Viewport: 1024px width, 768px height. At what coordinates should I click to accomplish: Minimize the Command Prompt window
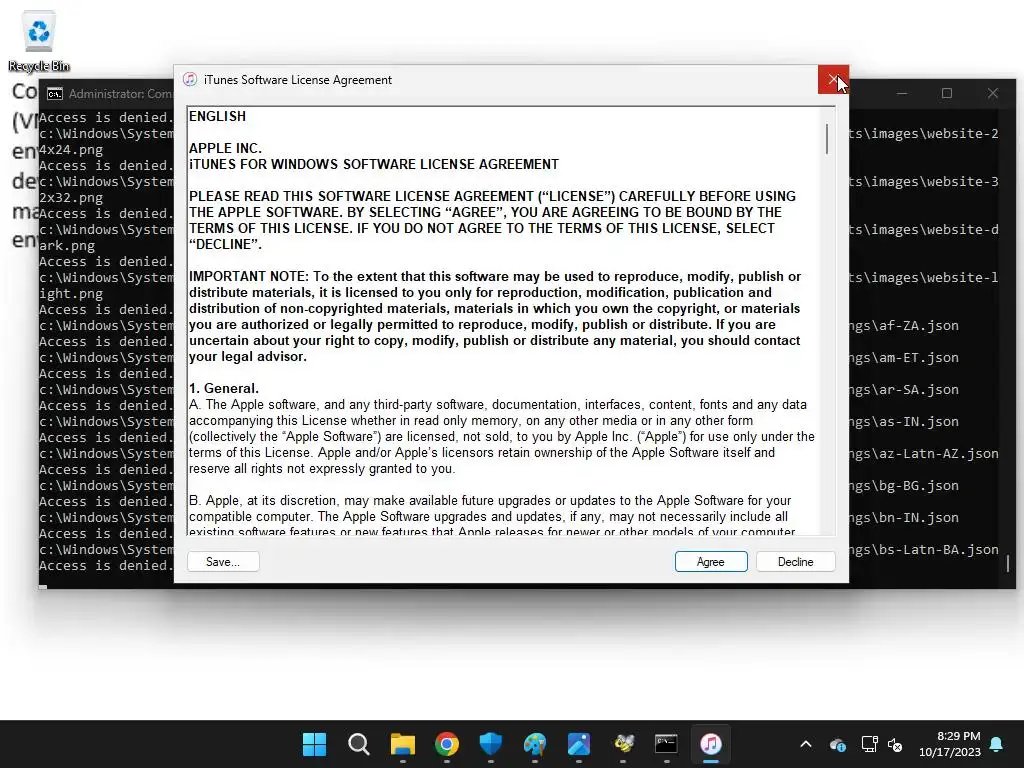pyautogui.click(x=902, y=94)
